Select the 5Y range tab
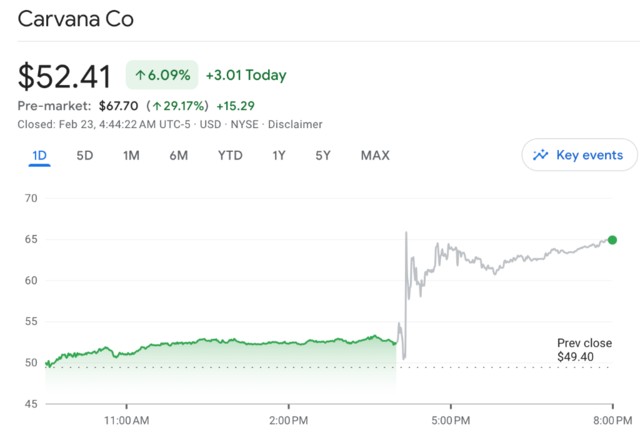The width and height of the screenshot is (640, 435). 323,155
